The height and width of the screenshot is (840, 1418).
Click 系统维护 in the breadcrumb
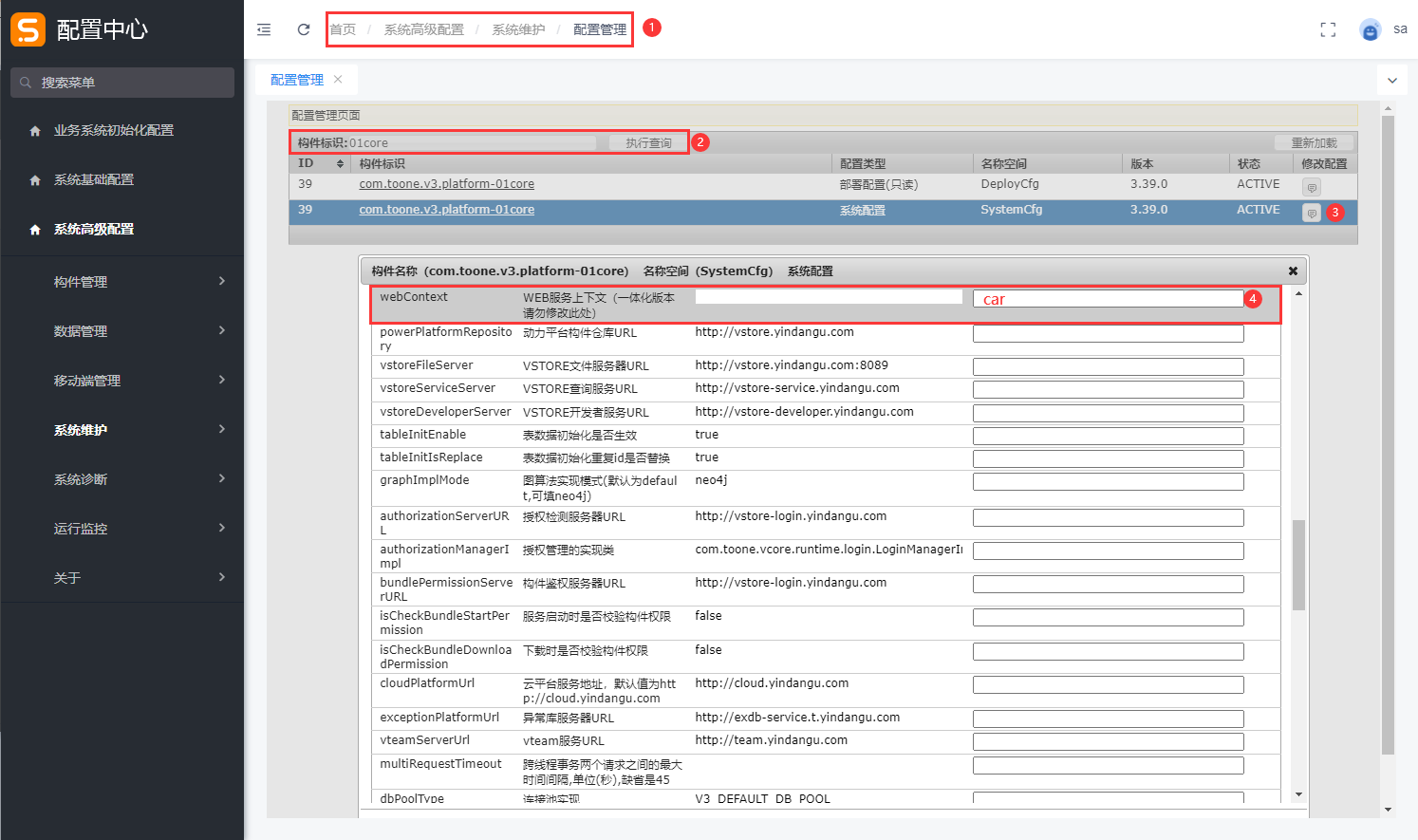(518, 29)
